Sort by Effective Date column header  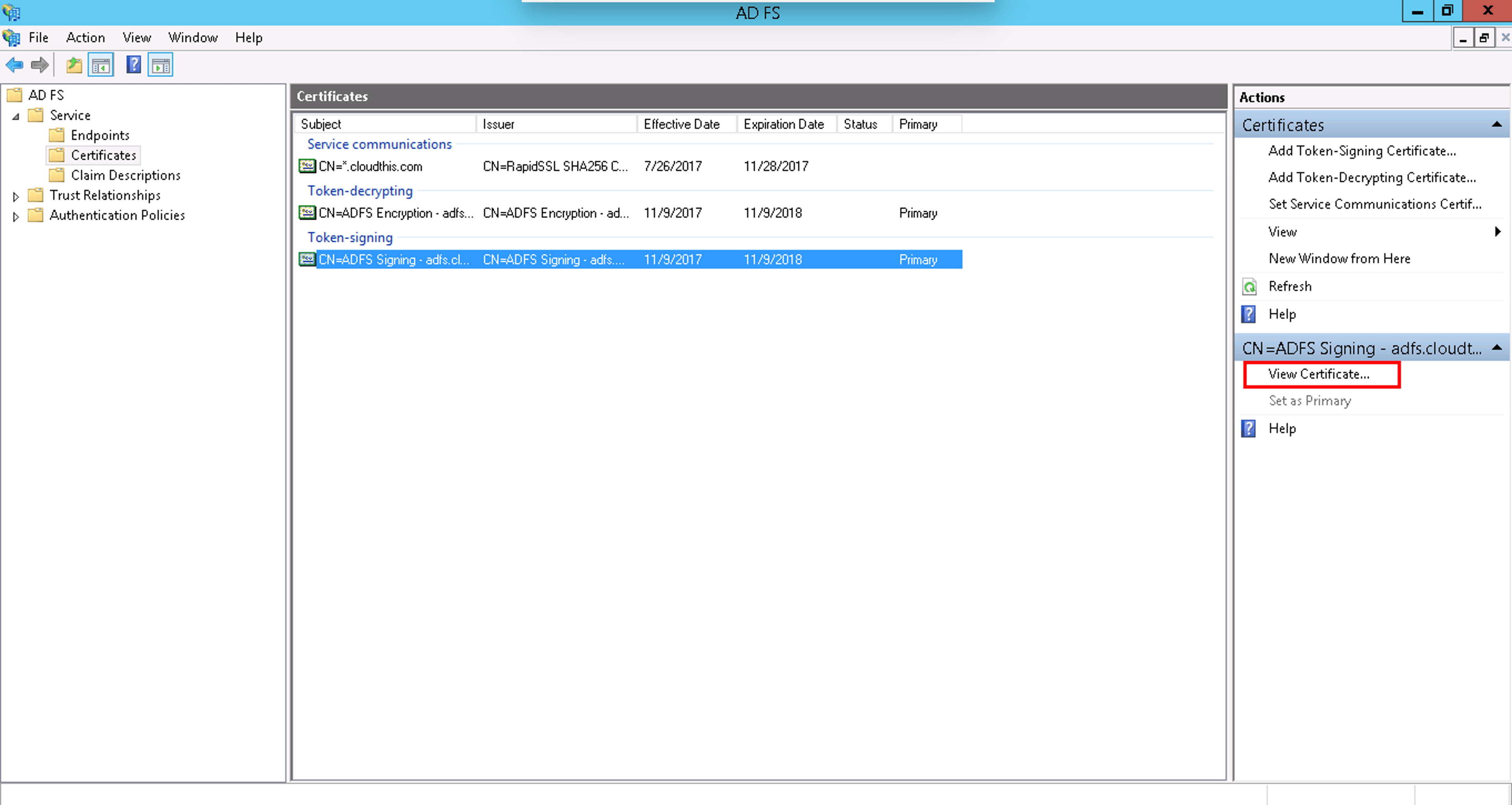[x=687, y=124]
